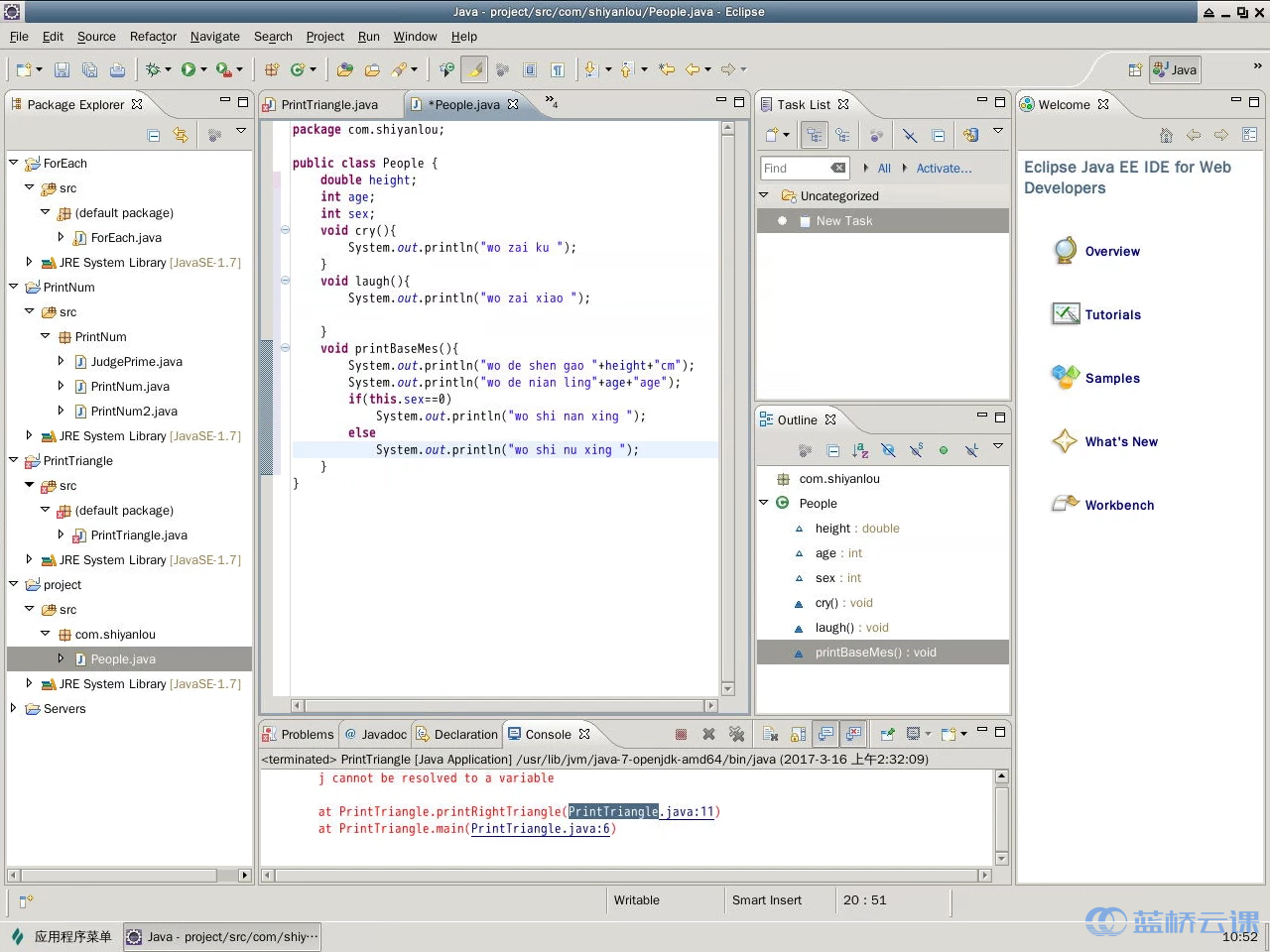The height and width of the screenshot is (952, 1270).
Task: Open the Refactor menu
Action: 153,37
